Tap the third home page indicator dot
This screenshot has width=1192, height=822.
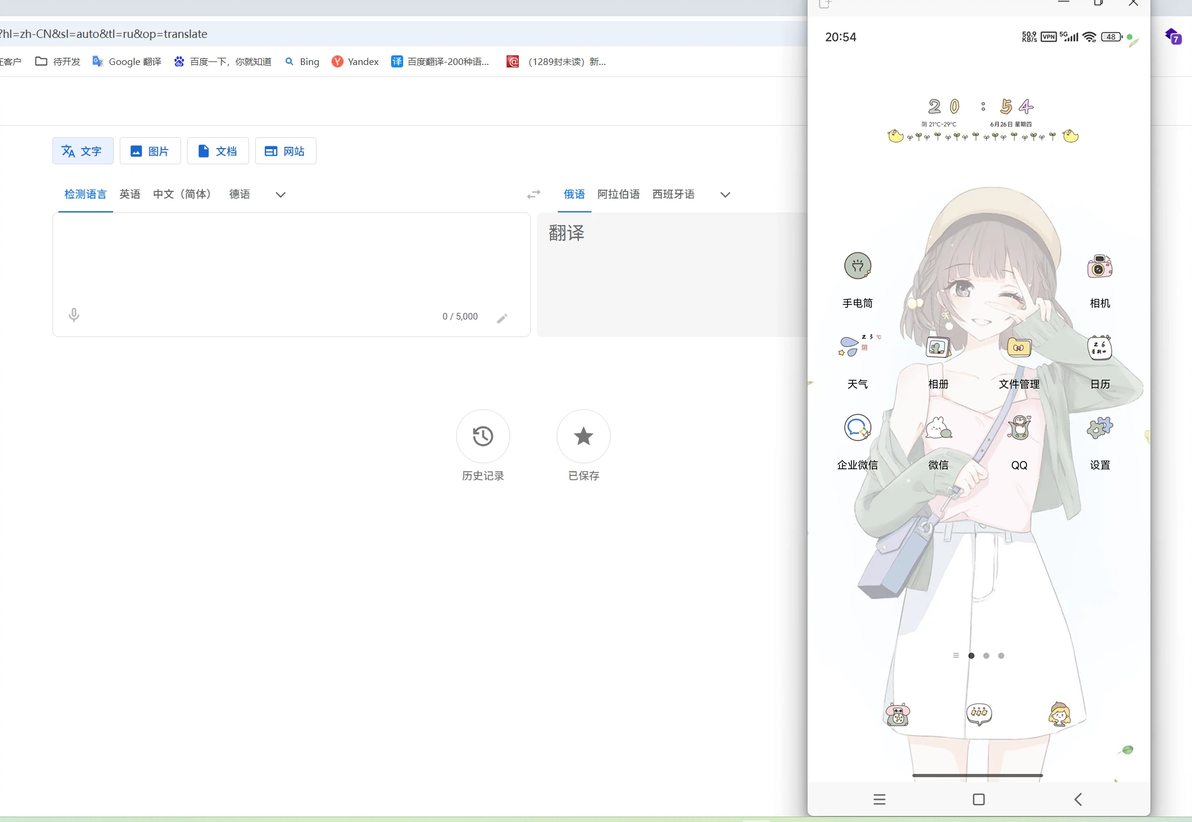point(1001,655)
